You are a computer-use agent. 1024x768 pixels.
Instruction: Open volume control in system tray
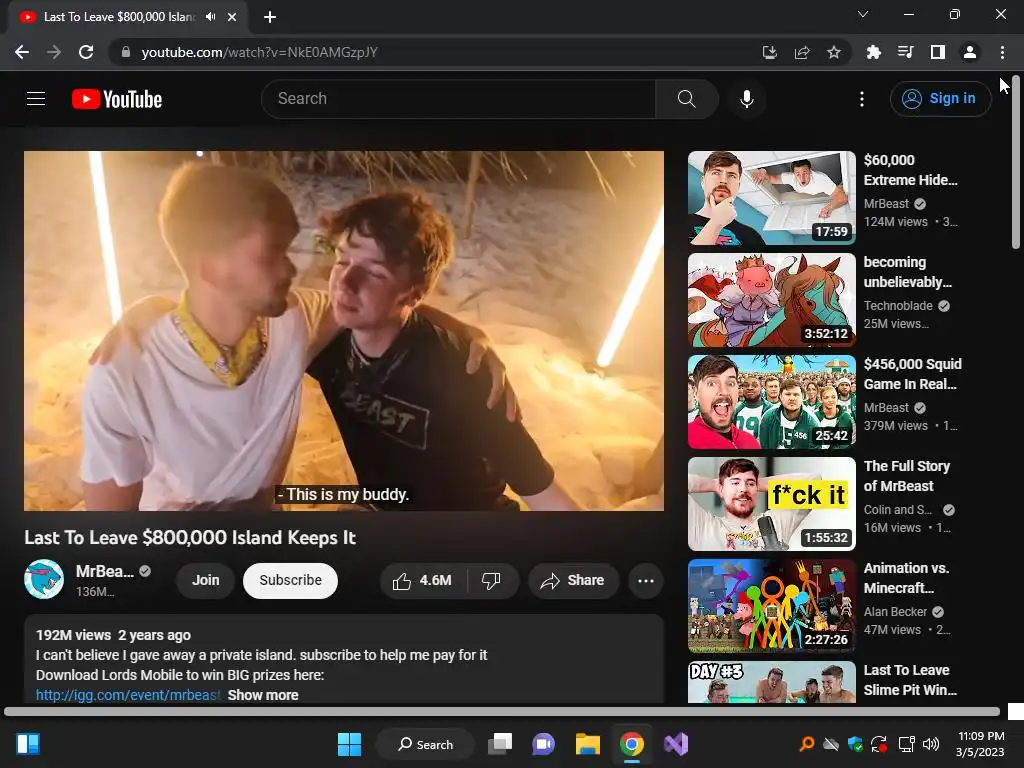click(931, 744)
